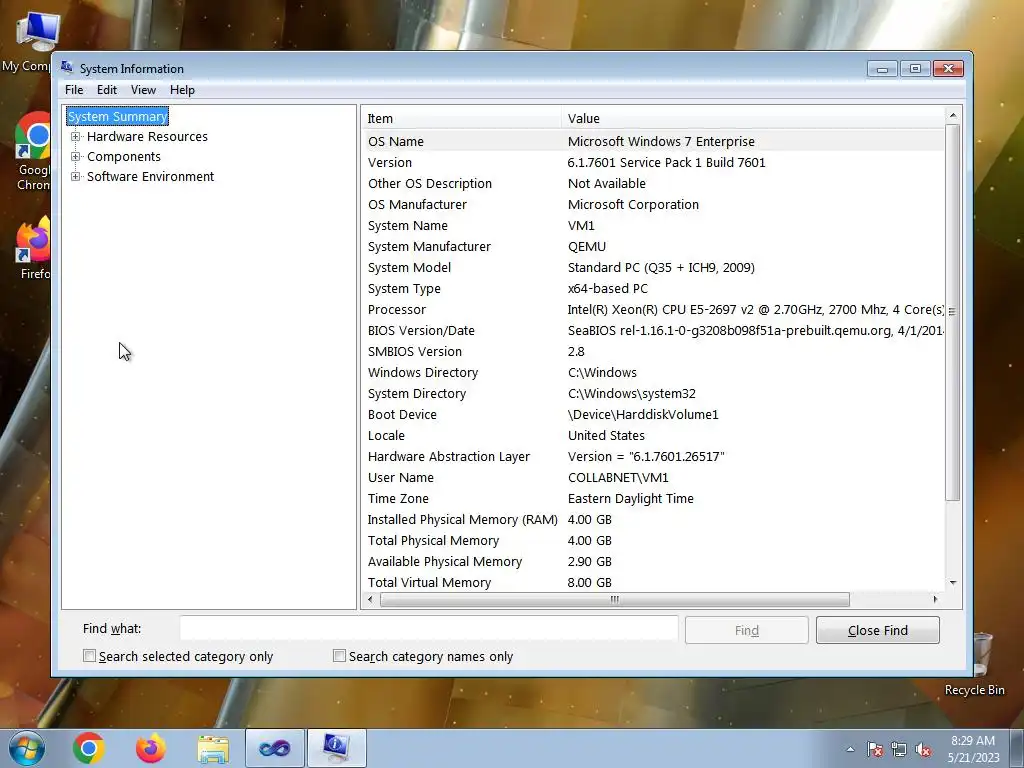The image size is (1024, 768).
Task: Select the Other OS Description row
Action: click(x=653, y=184)
